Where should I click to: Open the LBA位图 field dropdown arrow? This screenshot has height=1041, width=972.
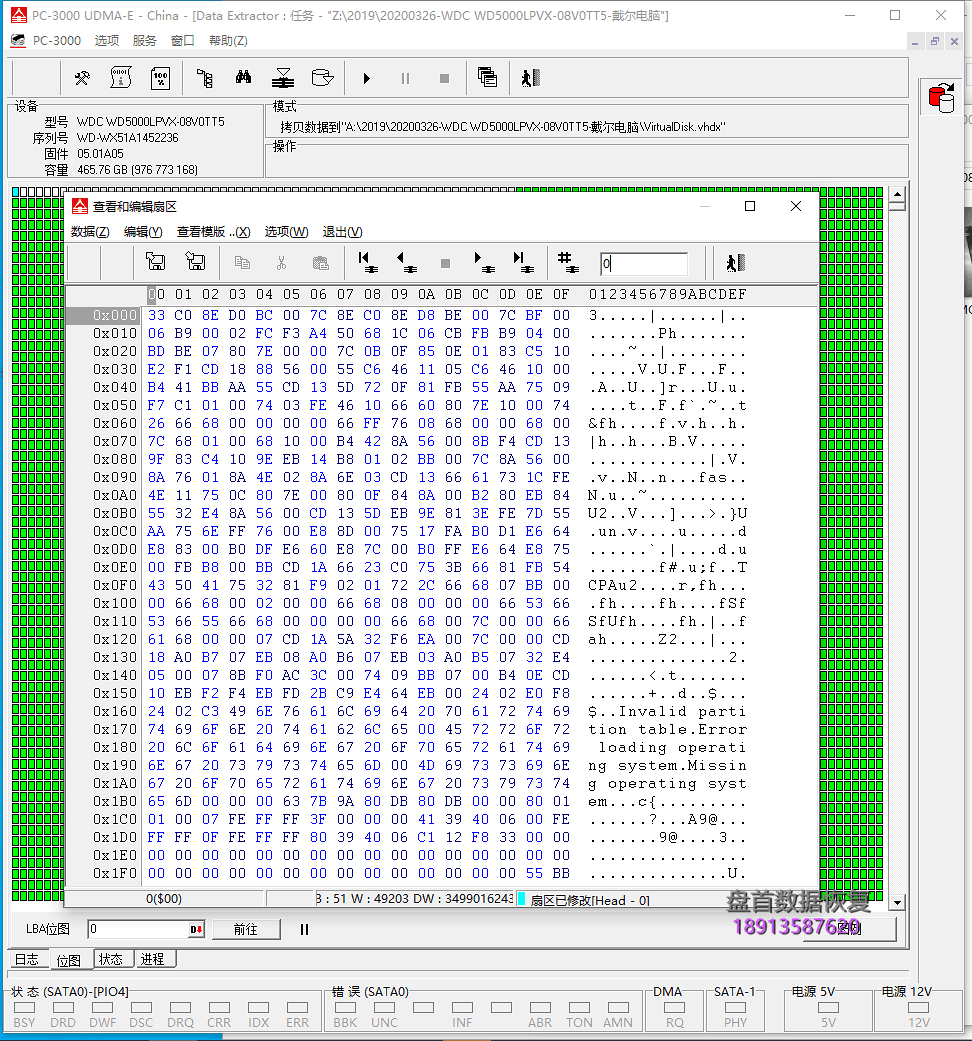[197, 929]
